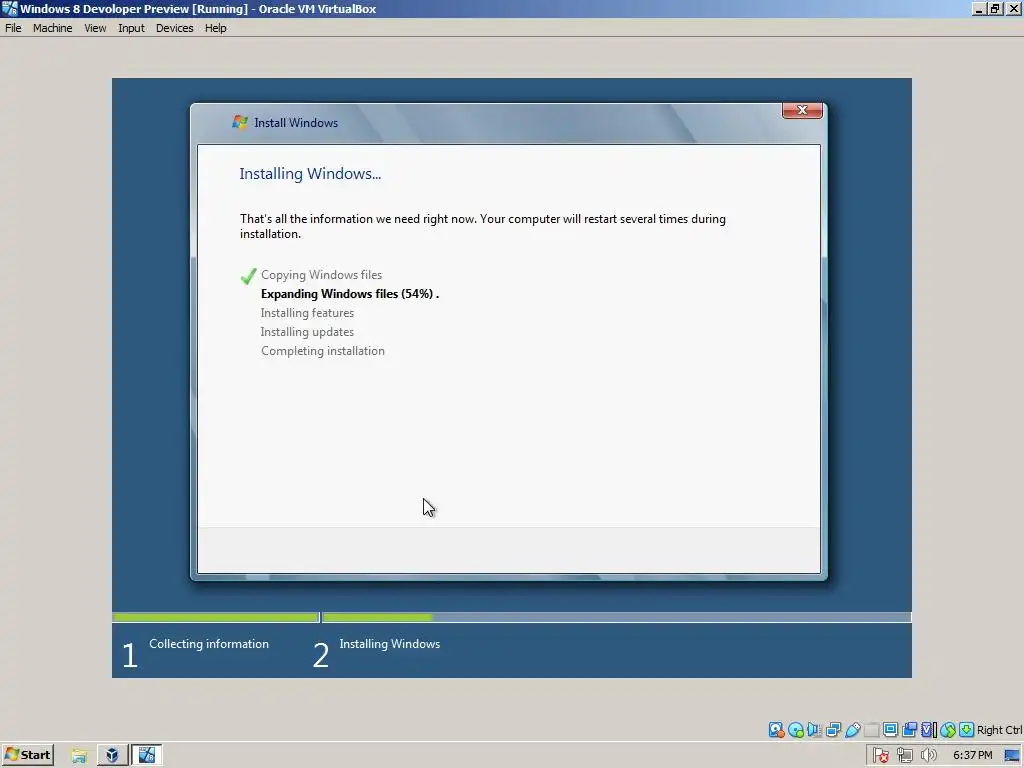
Task: Click the Installing features step
Action: [x=307, y=313]
